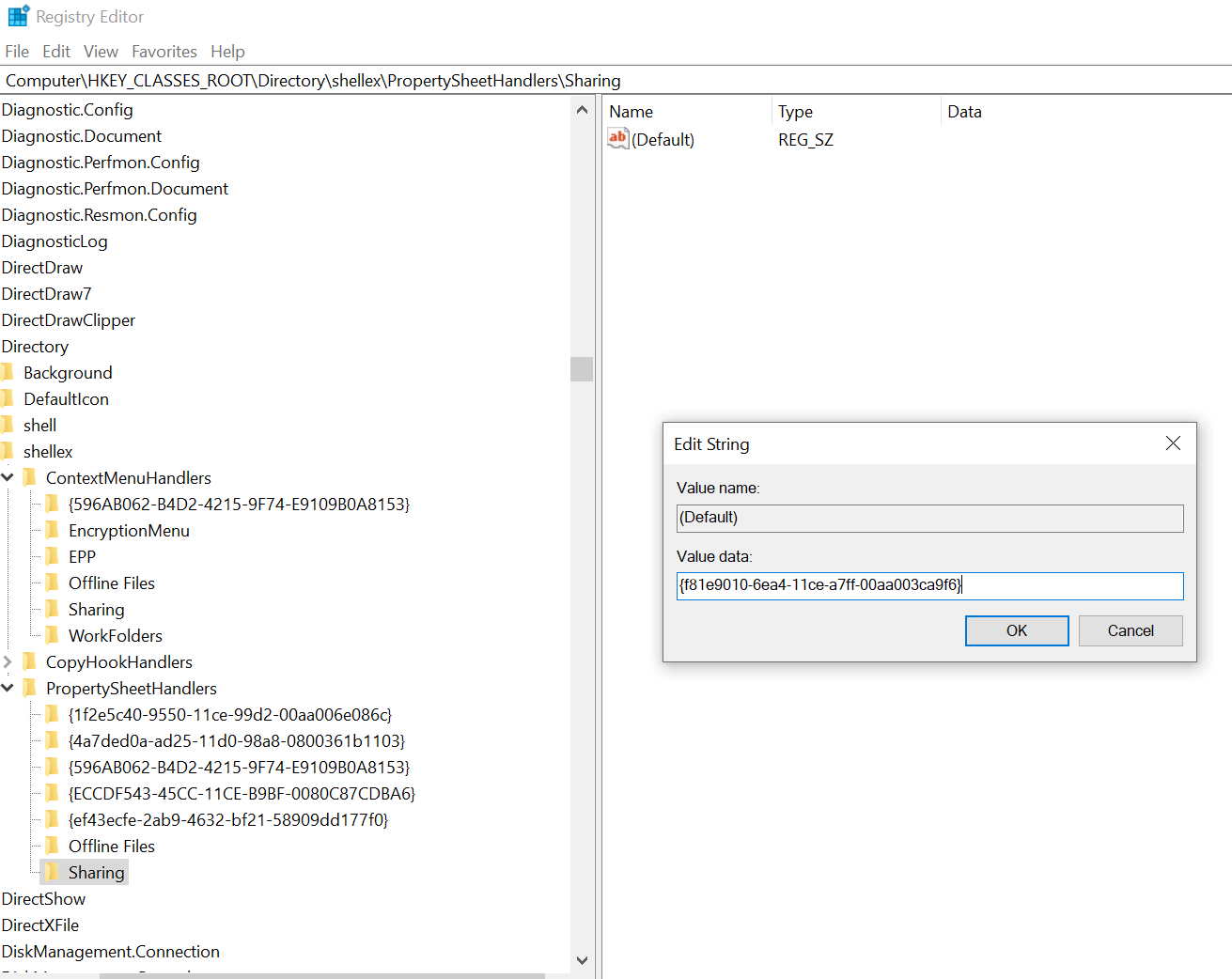The width and height of the screenshot is (1232, 979).
Task: Click folder icon of {4a7ded0a-ad25-11d0-98a8-0800361b1103}
Action: coord(53,740)
